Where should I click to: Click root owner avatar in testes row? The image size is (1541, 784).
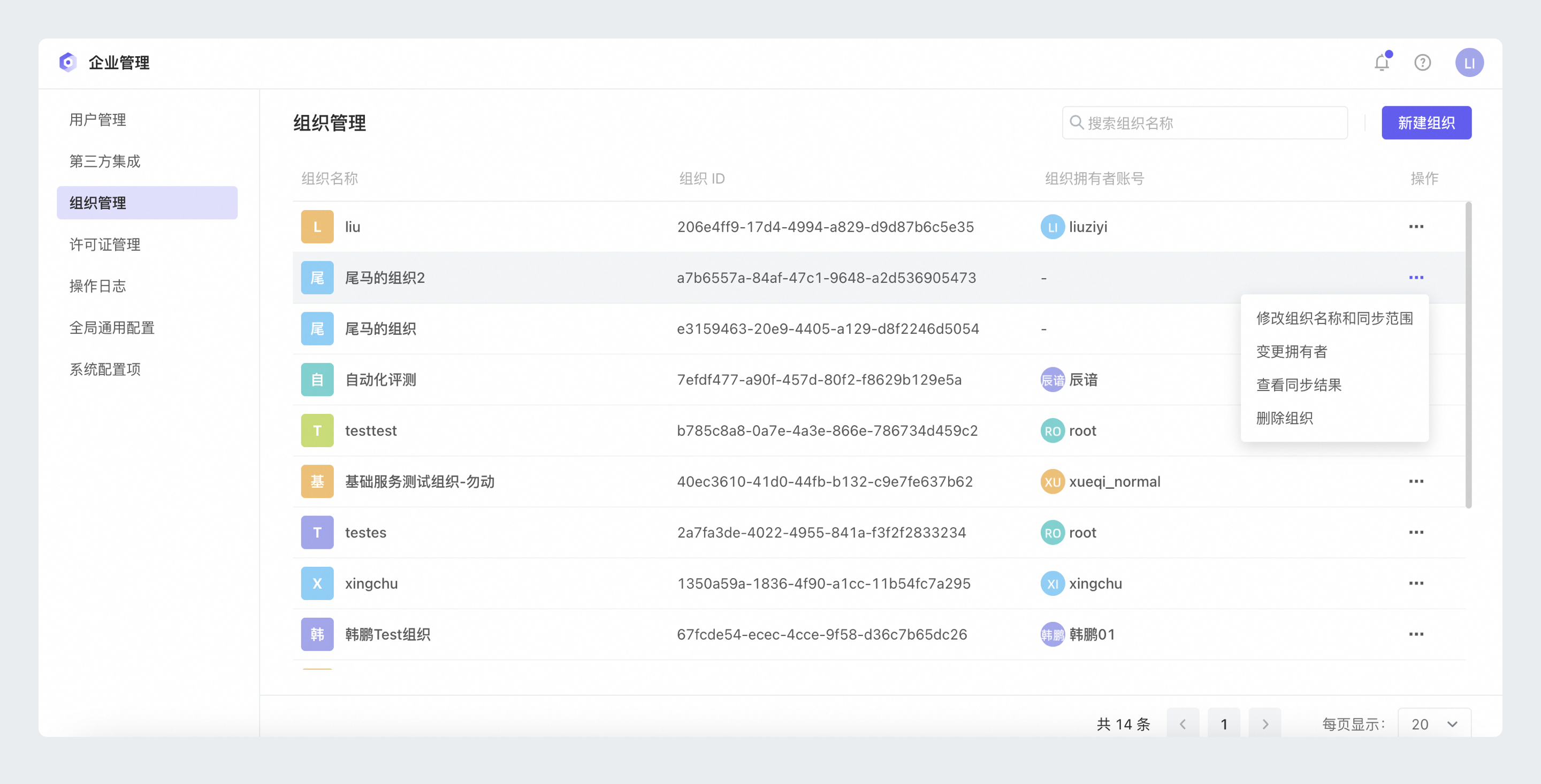(x=1052, y=532)
